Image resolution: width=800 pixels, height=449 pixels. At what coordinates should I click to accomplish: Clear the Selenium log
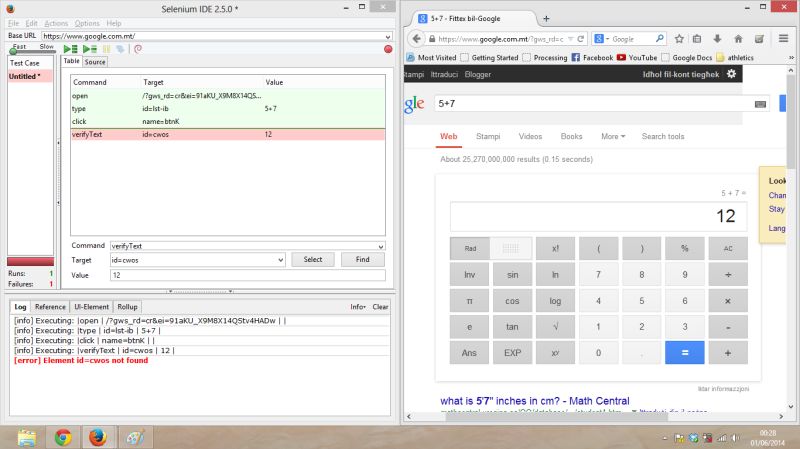(380, 307)
